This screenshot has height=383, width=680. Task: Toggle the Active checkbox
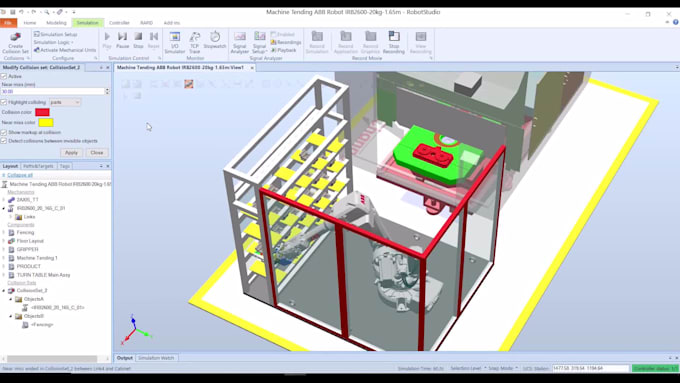click(4, 76)
